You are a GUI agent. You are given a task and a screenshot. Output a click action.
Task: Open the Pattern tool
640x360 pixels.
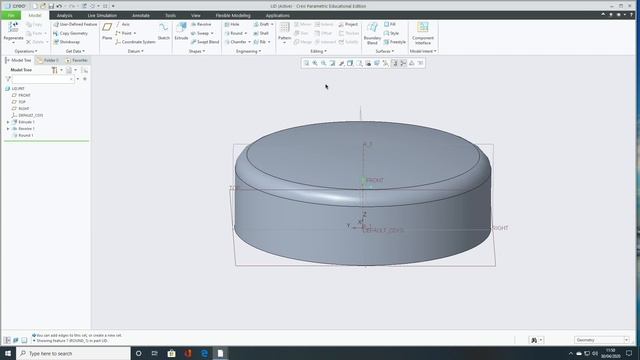coord(284,31)
